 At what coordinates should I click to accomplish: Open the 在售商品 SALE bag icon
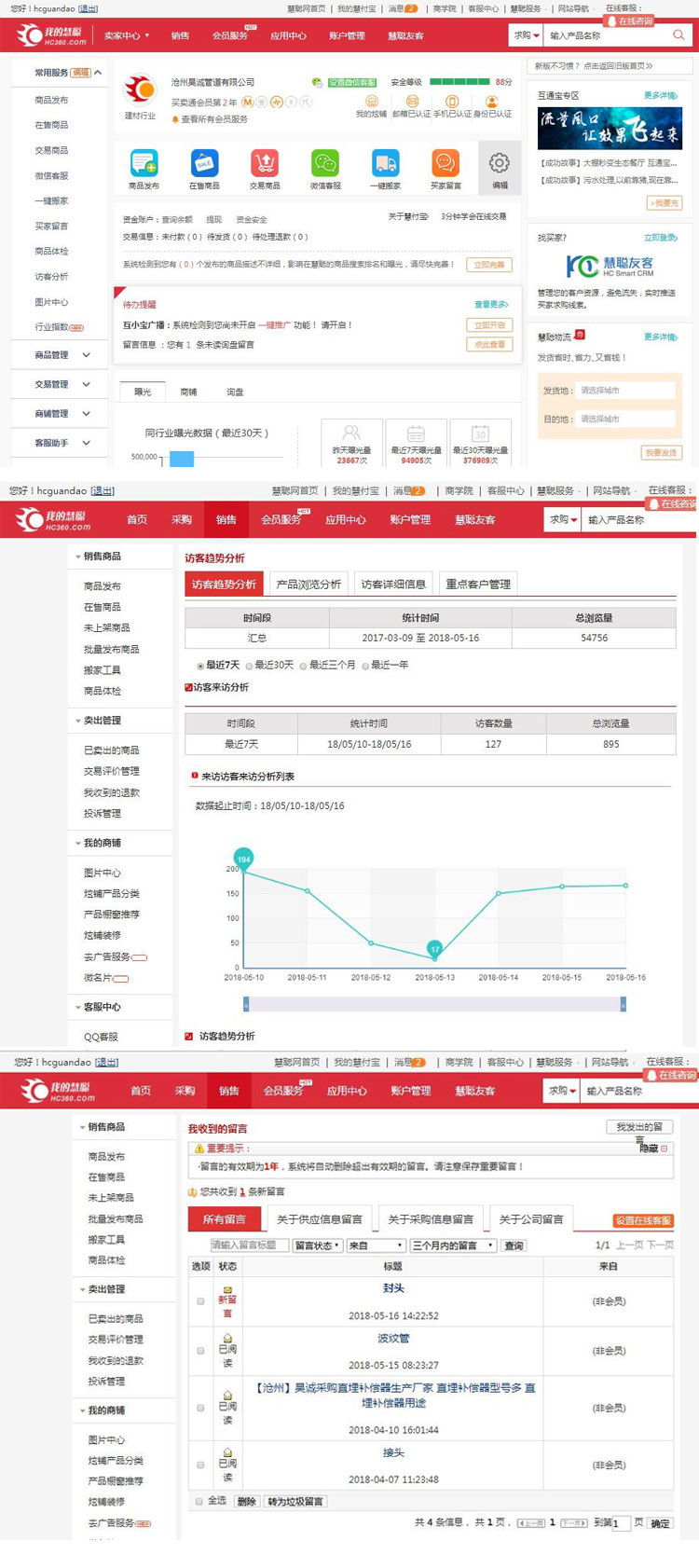click(x=204, y=163)
